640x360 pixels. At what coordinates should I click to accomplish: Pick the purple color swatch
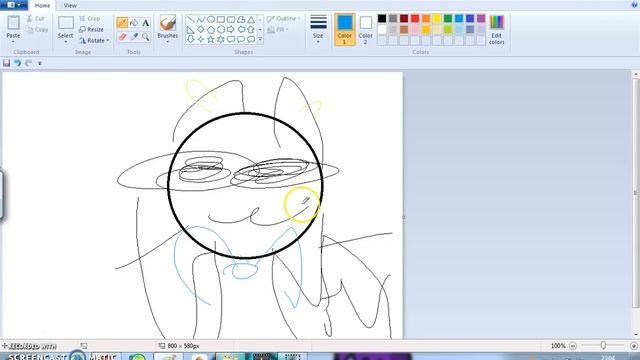[x=481, y=18]
